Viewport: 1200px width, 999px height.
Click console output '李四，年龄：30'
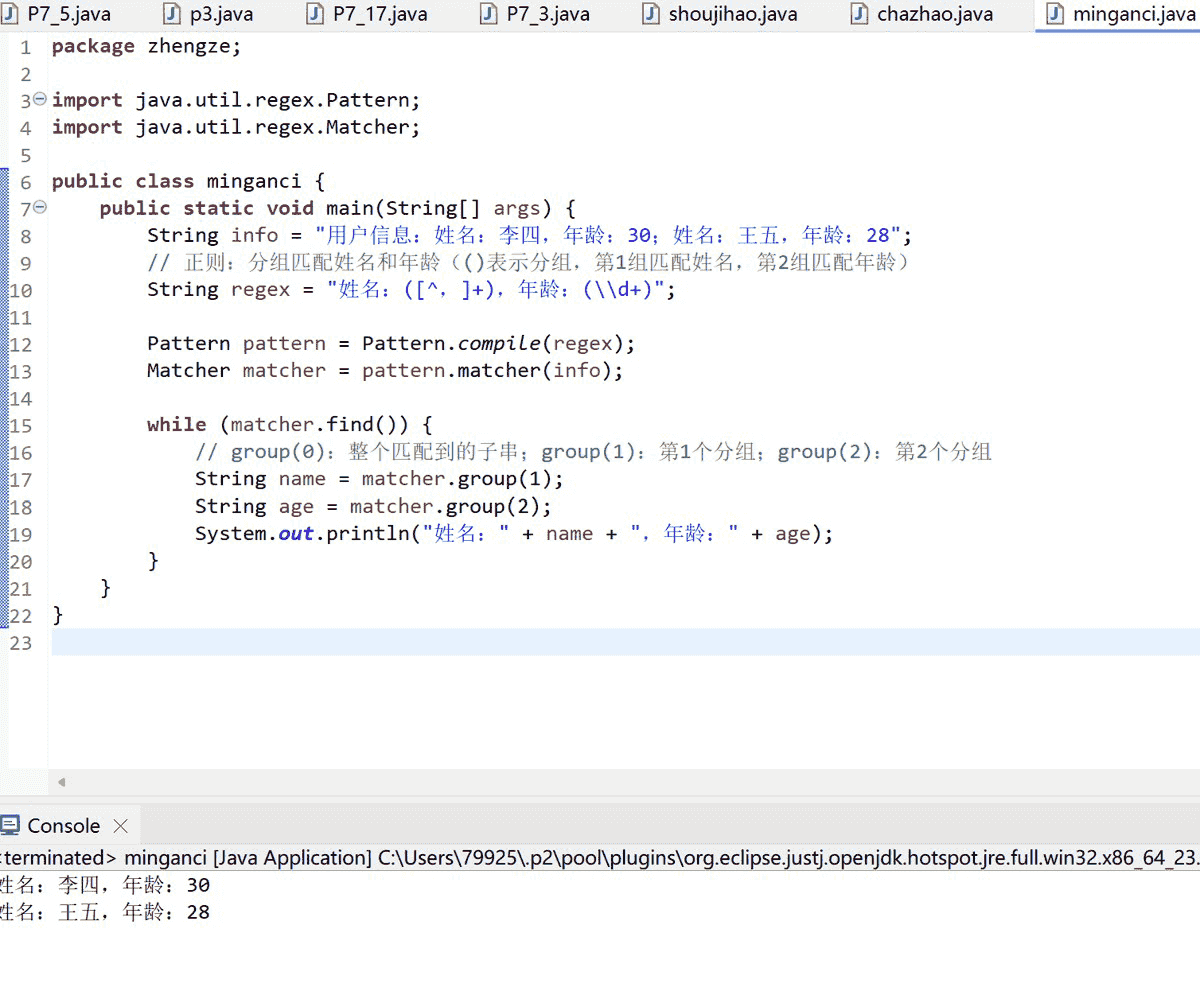pos(134,885)
